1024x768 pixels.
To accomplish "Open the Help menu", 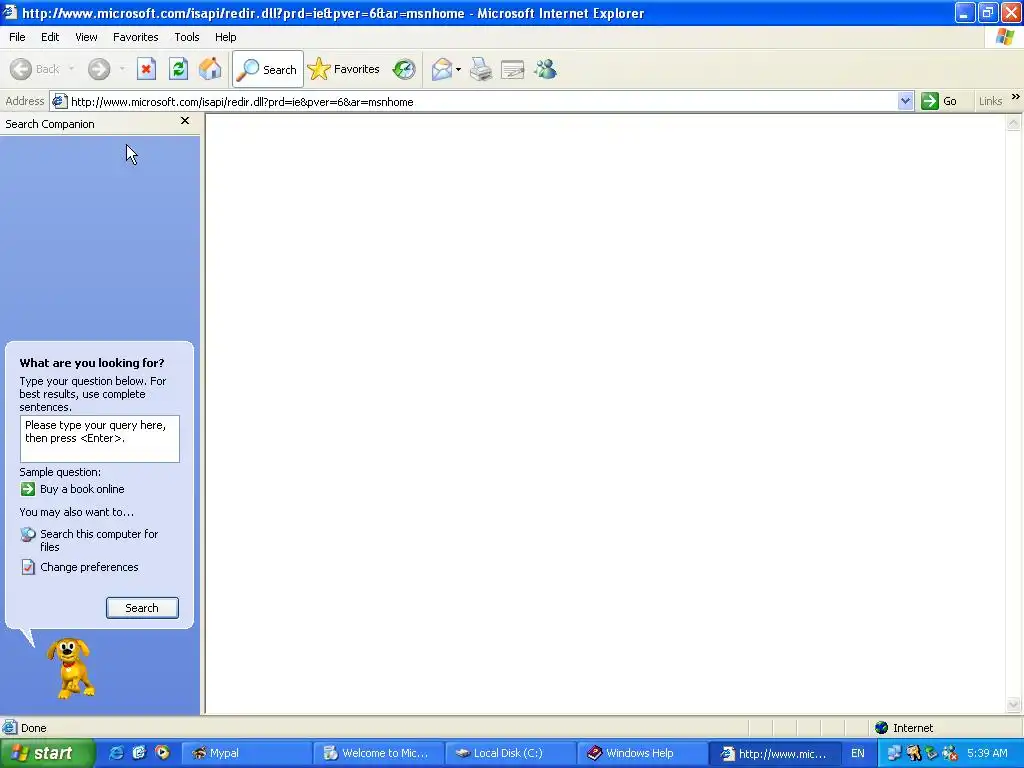I will point(225,37).
